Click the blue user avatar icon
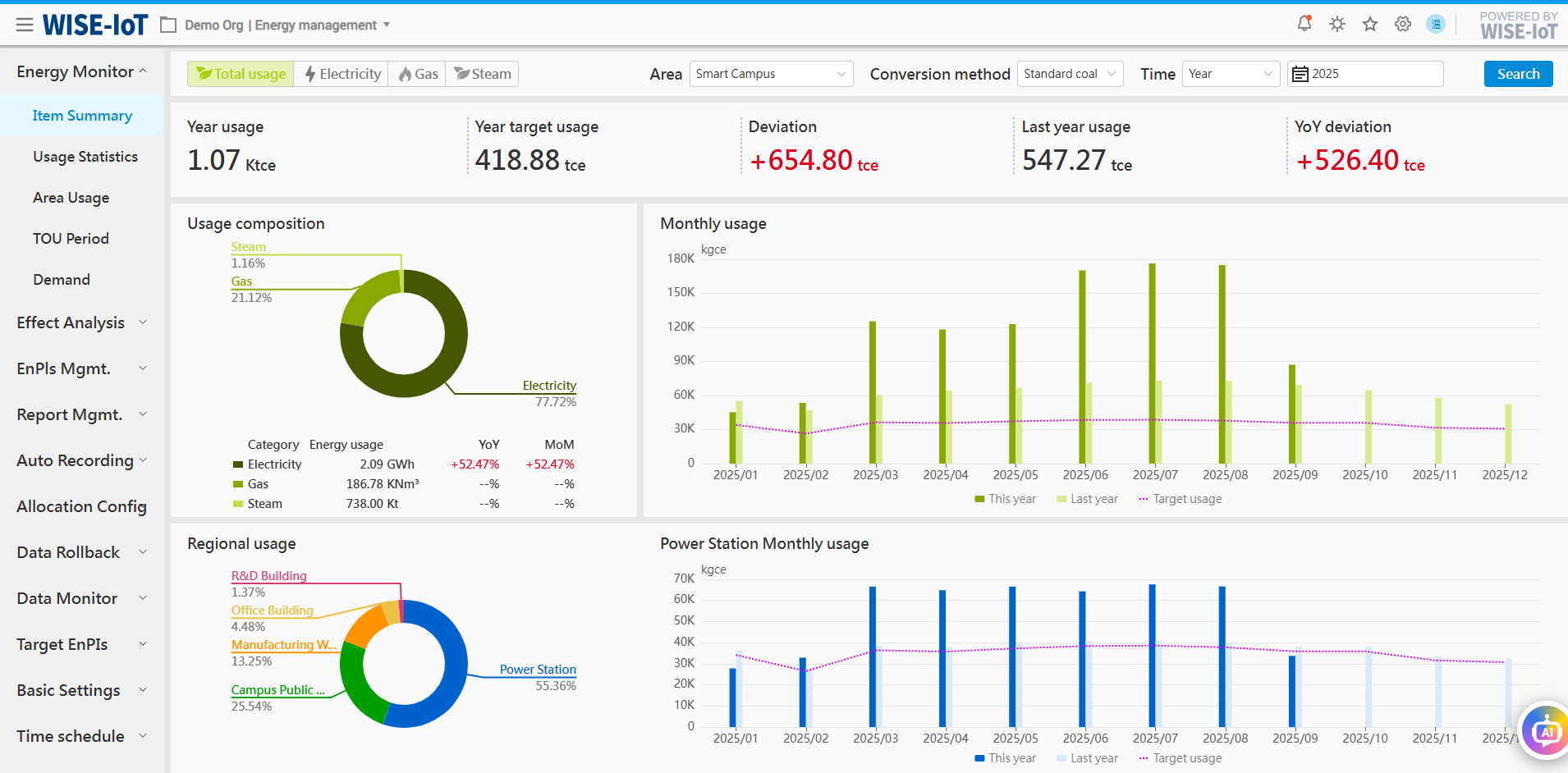The image size is (1568, 773). [1436, 24]
